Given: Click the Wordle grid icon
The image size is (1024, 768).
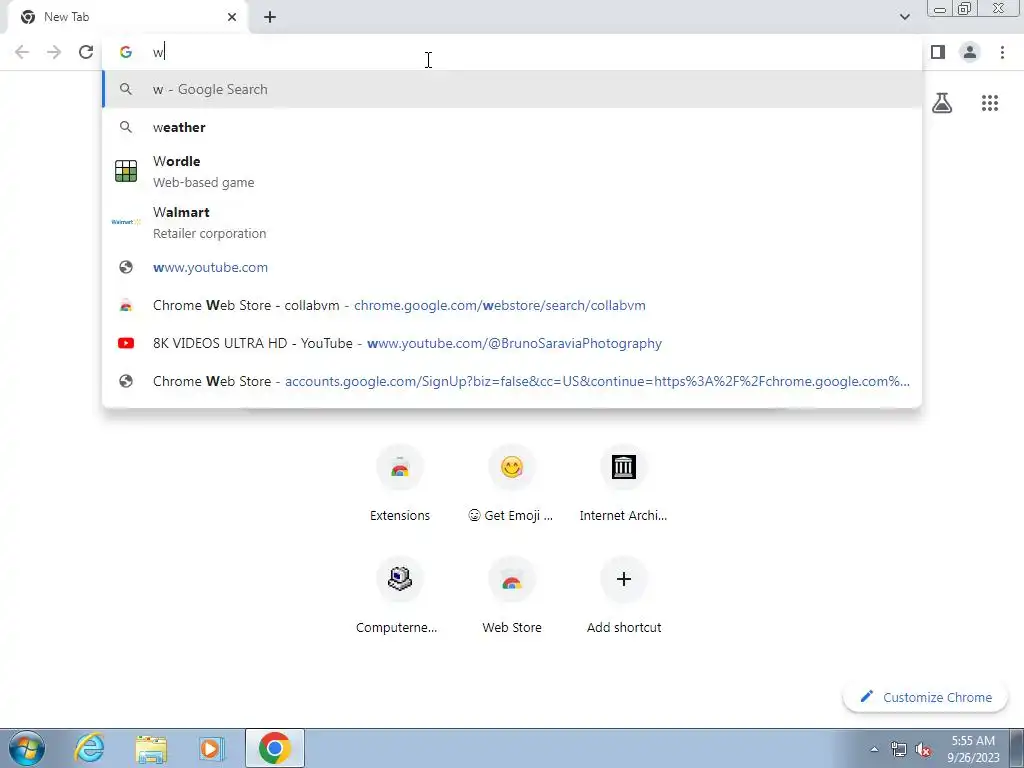Looking at the screenshot, I should click(125, 171).
